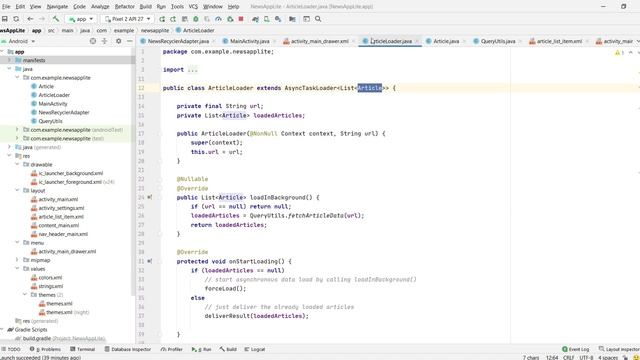The image size is (640, 360).
Task: Open colors.xml in project tree
Action: click(x=50, y=278)
